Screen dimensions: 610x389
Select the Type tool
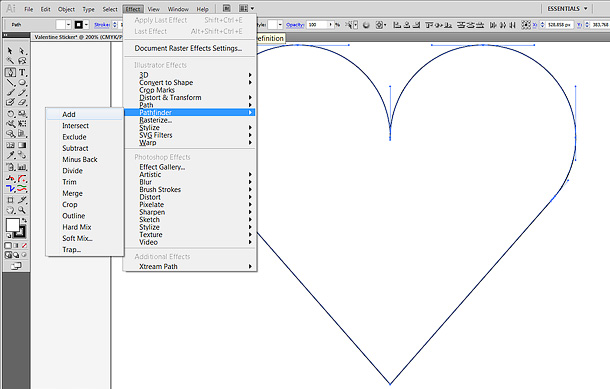click(x=22, y=72)
